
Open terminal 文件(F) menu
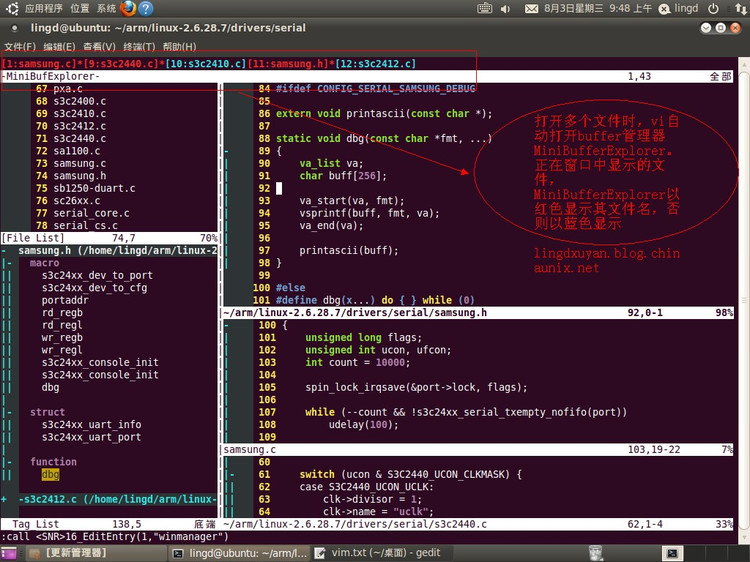(x=20, y=46)
